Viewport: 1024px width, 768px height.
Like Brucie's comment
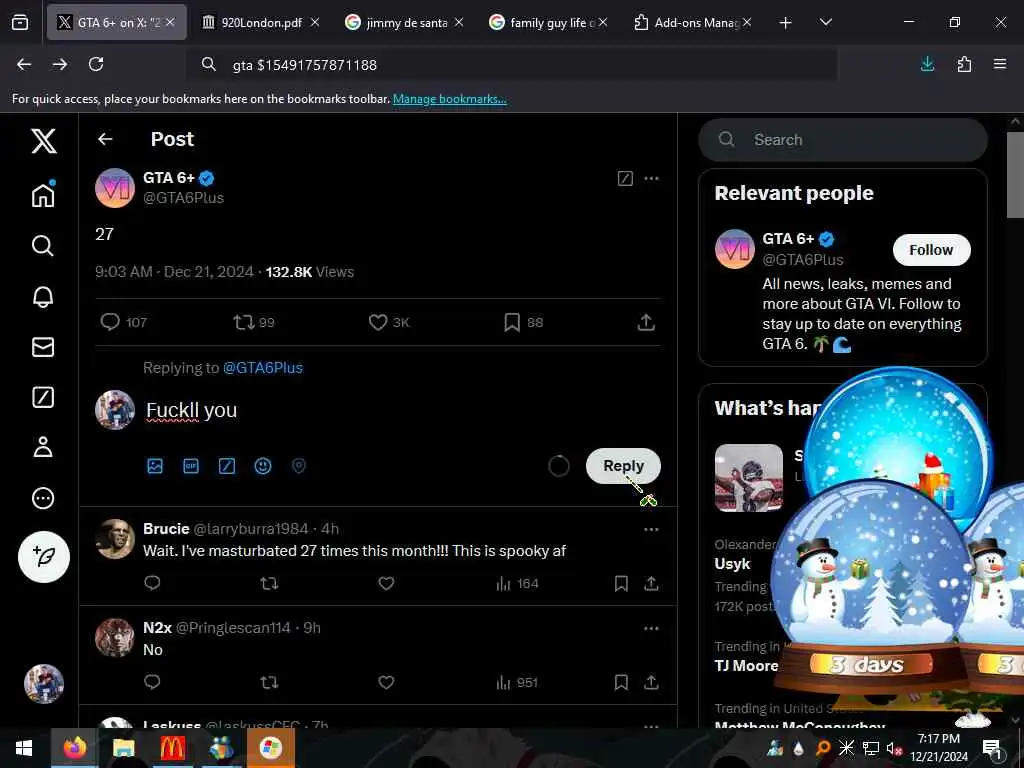pos(386,583)
